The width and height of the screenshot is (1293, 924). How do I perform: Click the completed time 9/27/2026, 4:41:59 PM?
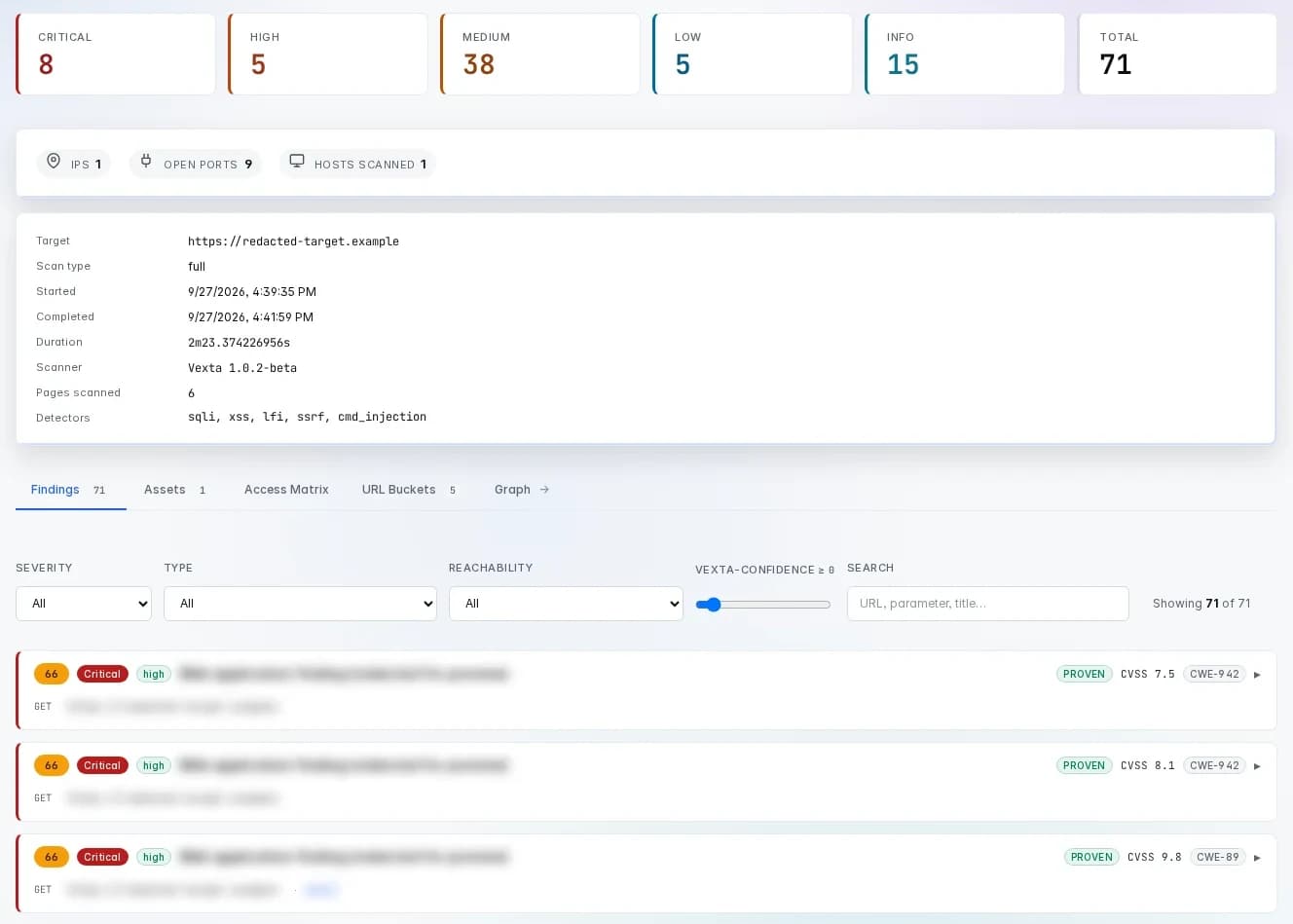coord(250,317)
